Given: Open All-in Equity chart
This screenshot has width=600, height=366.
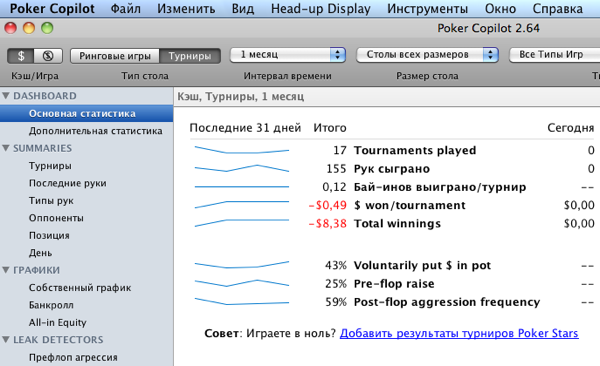Looking at the screenshot, I should pos(58,322).
